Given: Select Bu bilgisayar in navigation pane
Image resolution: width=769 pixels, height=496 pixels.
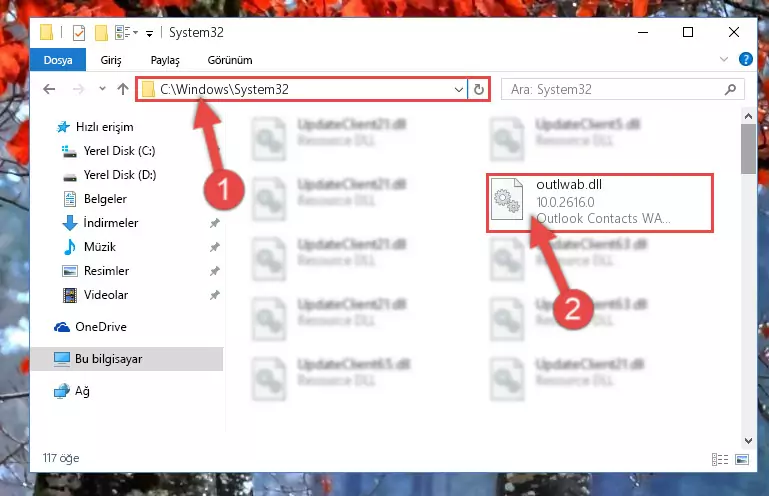Looking at the screenshot, I should tap(127, 359).
